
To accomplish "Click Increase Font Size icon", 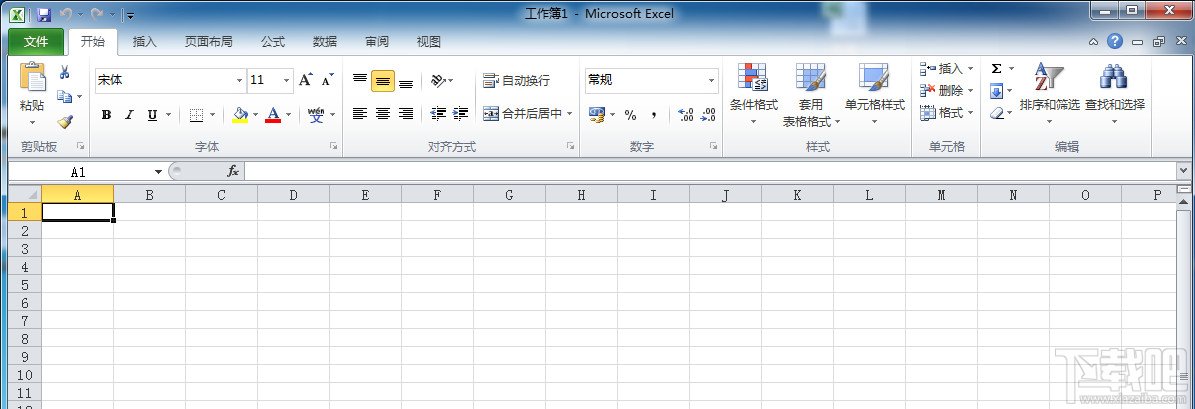I will tap(306, 80).
